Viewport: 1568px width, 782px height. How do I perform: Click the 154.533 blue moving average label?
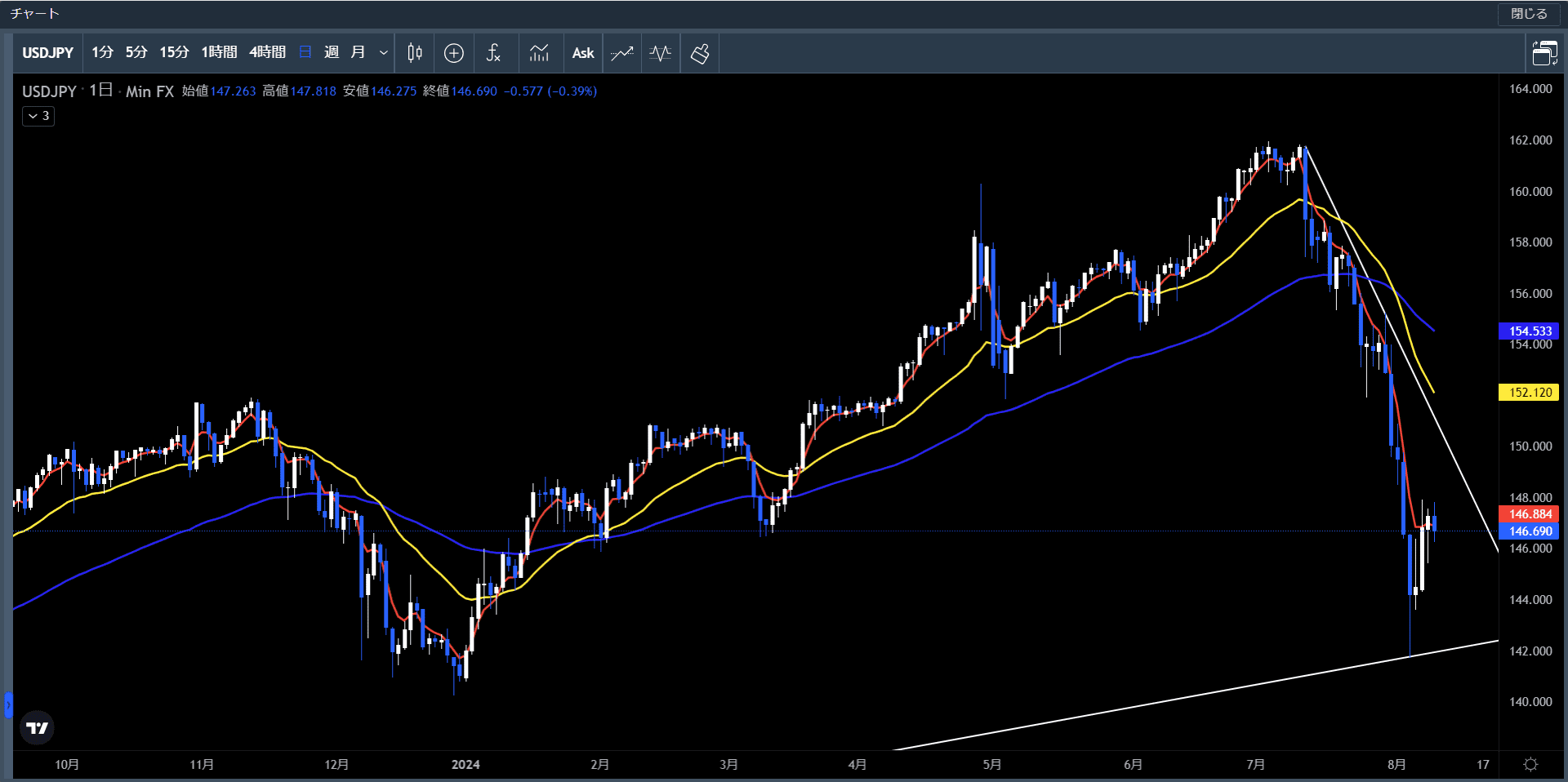click(1530, 331)
